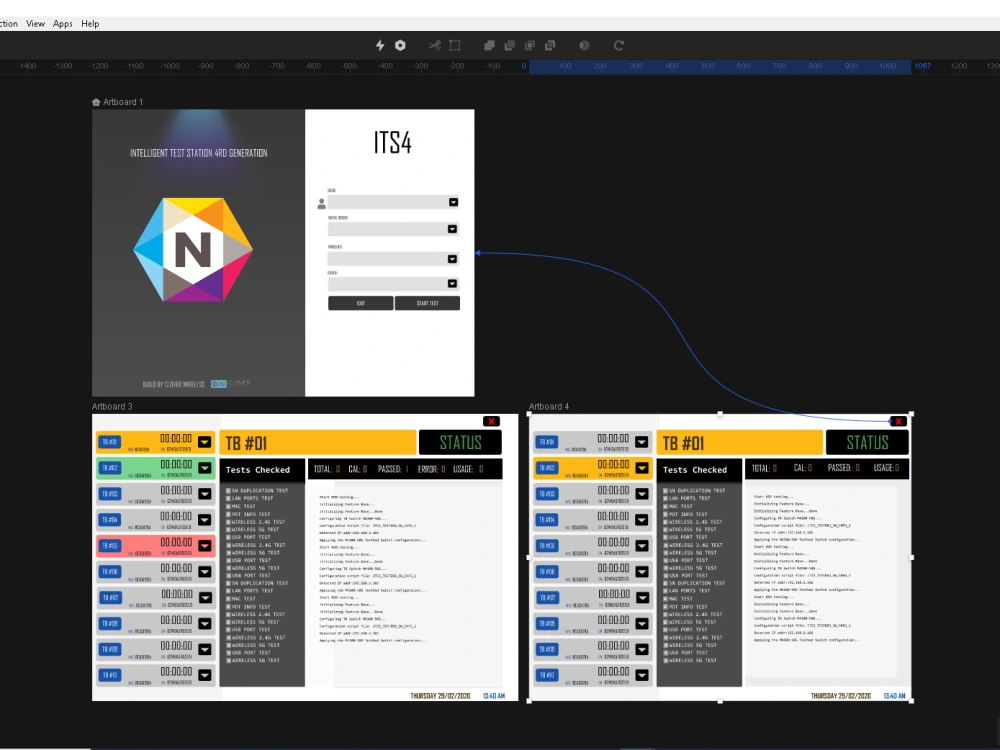Expand the TB #08 row arrow in Artboard 3
Viewport: 1000px width, 750px height.
[205, 624]
